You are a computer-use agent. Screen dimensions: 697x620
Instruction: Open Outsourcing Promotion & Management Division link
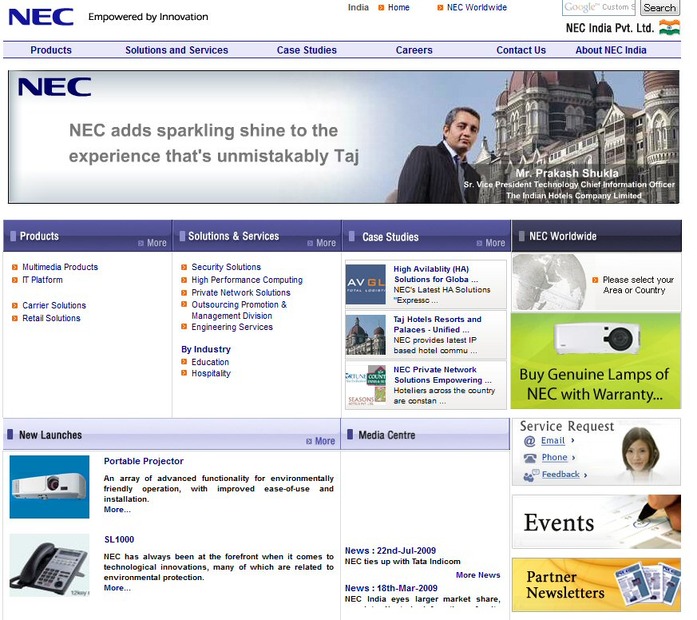(239, 310)
